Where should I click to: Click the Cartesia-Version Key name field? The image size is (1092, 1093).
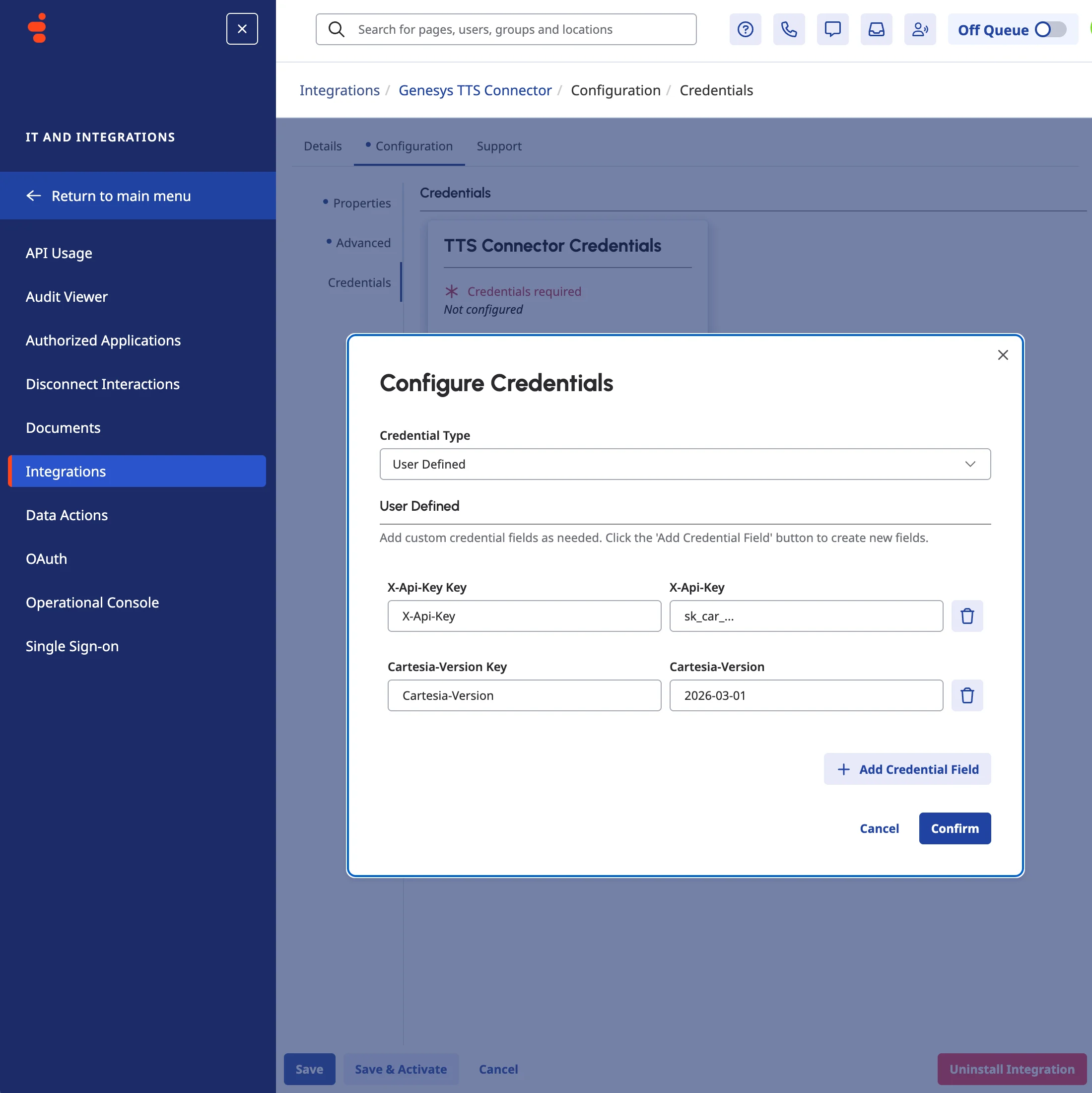pos(524,695)
